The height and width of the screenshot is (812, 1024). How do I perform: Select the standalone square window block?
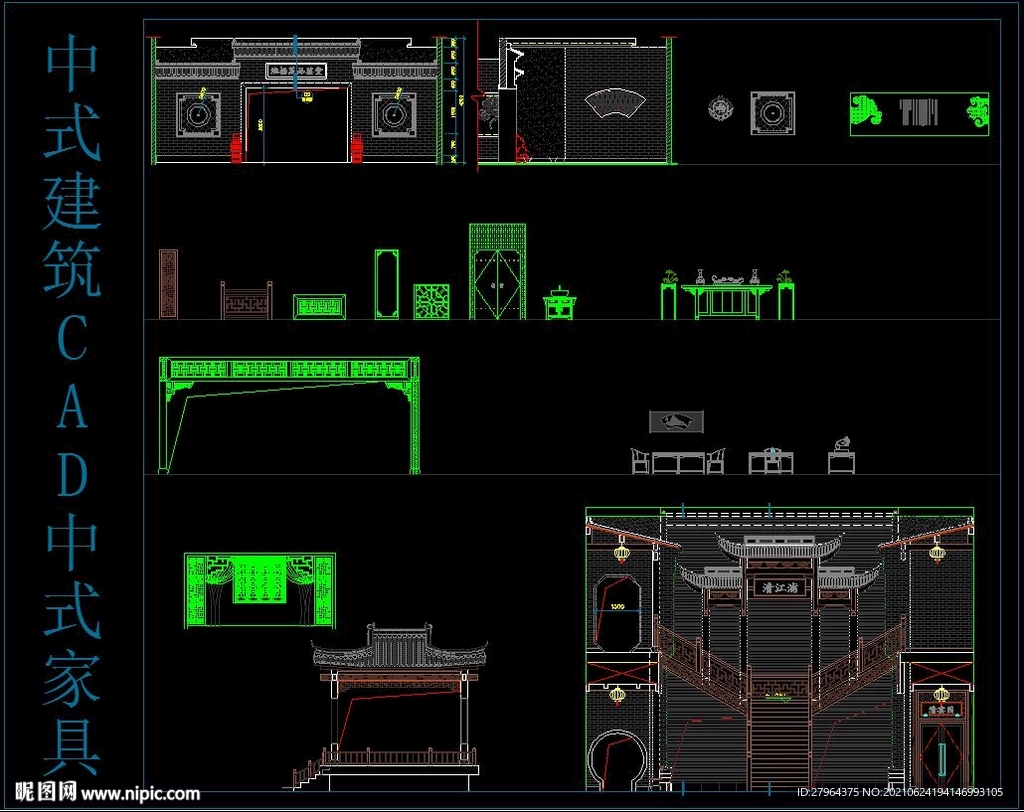point(773,113)
